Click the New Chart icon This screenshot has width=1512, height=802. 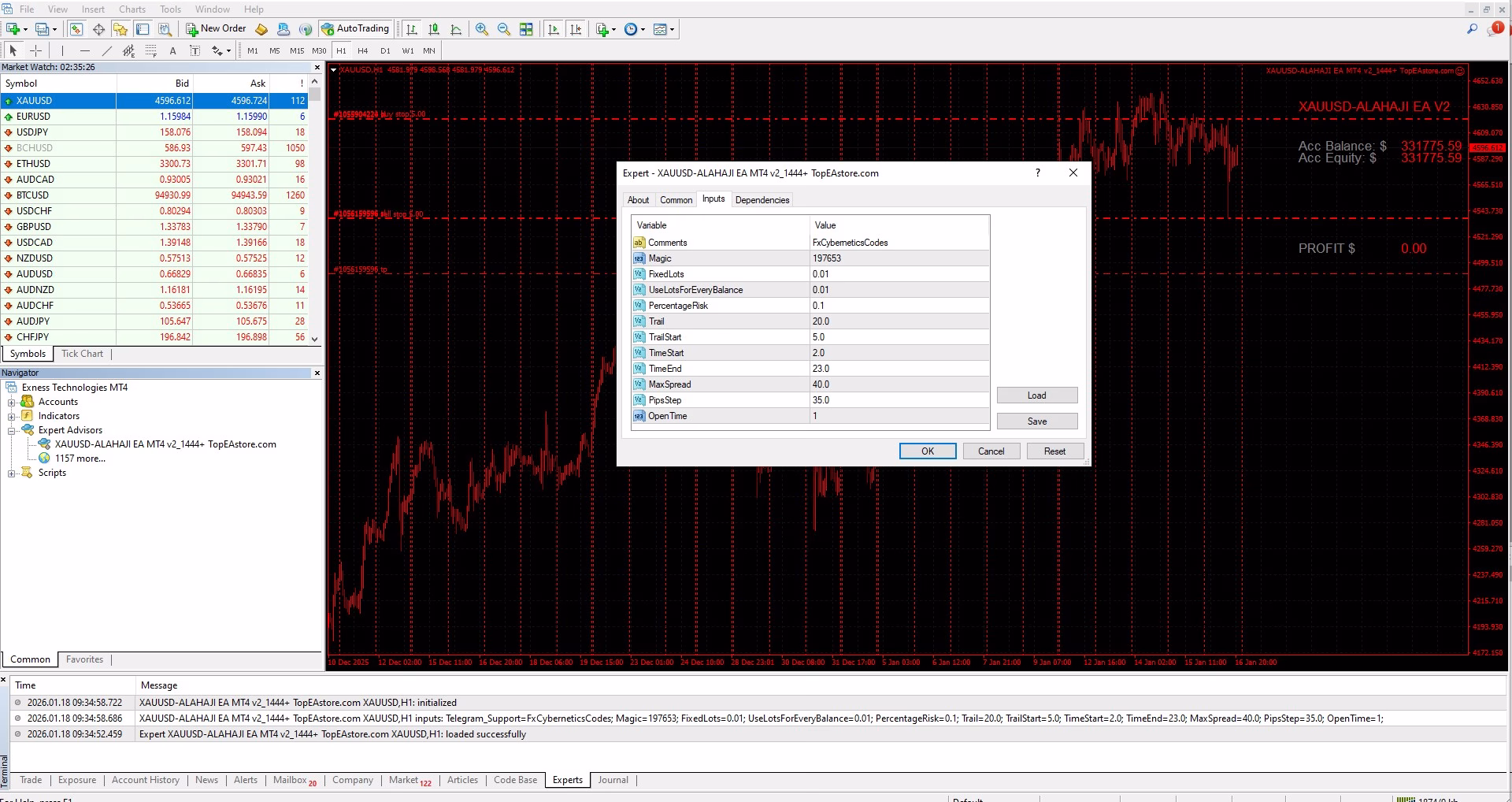(x=13, y=29)
